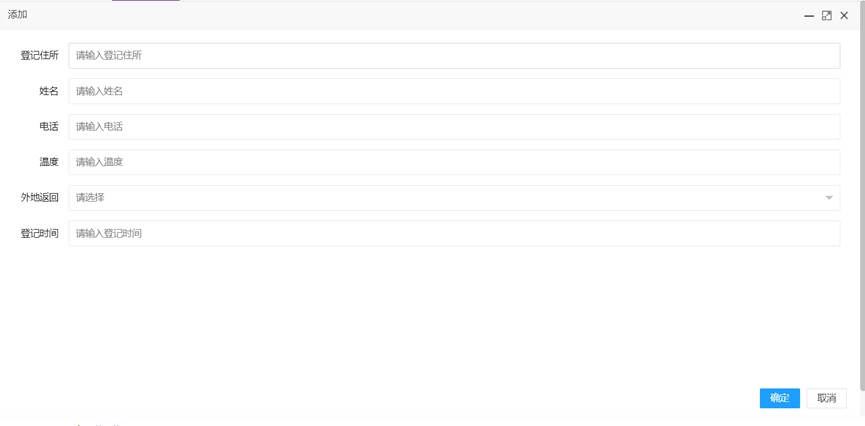Click the 登记住所 input field
Image resolution: width=865 pixels, height=426 pixels.
point(454,56)
